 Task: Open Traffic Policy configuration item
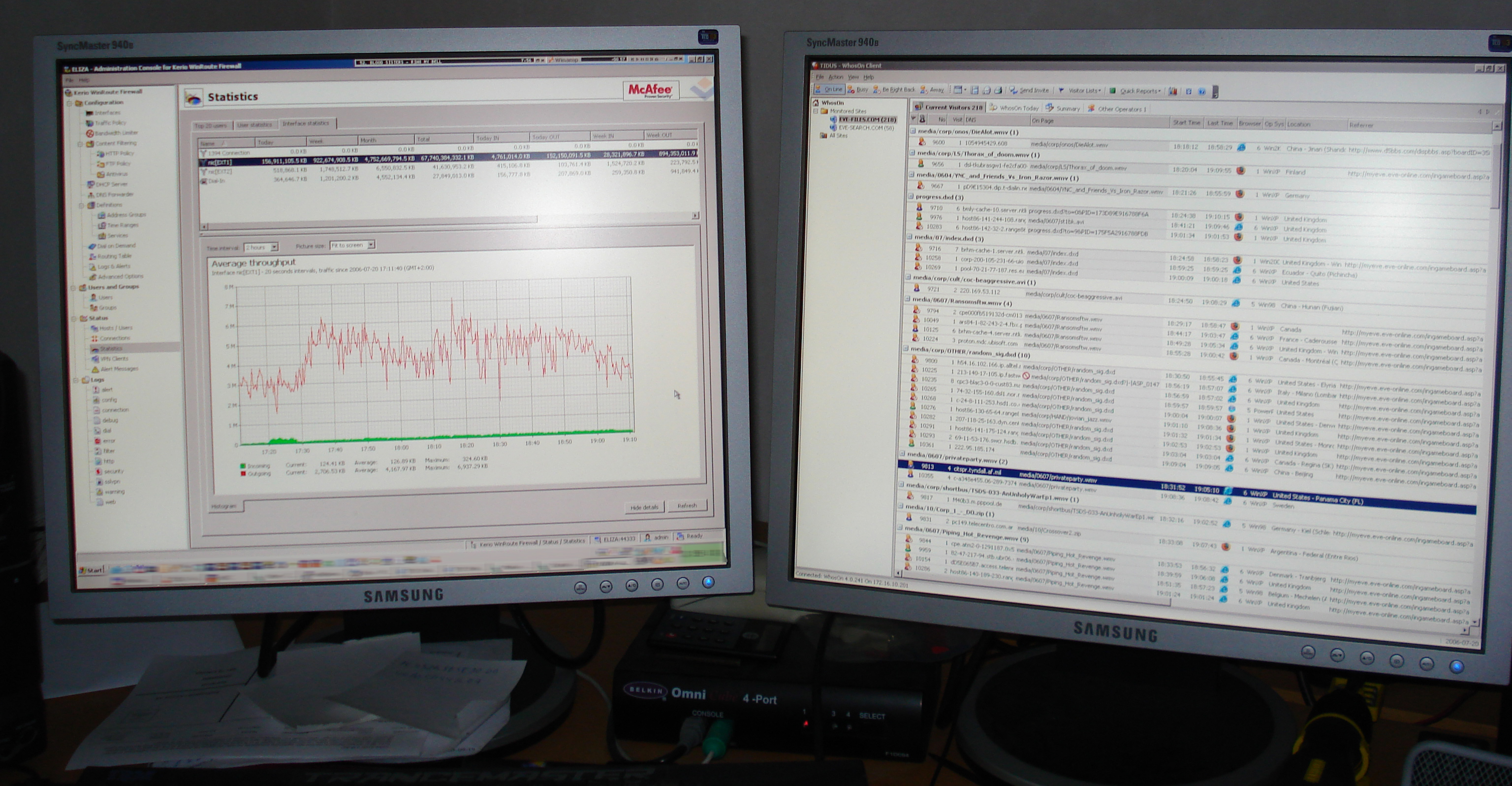coord(110,123)
